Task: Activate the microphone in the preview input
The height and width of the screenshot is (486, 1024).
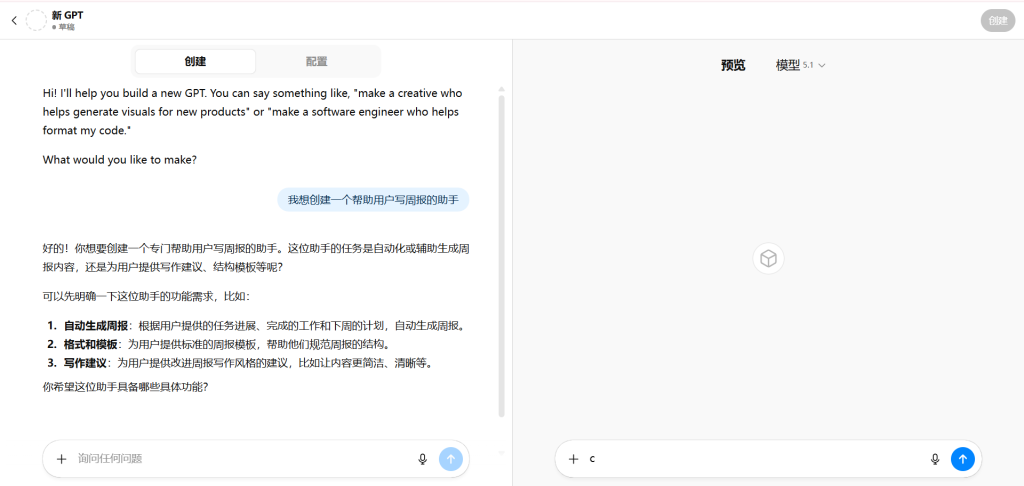Action: pos(935,459)
